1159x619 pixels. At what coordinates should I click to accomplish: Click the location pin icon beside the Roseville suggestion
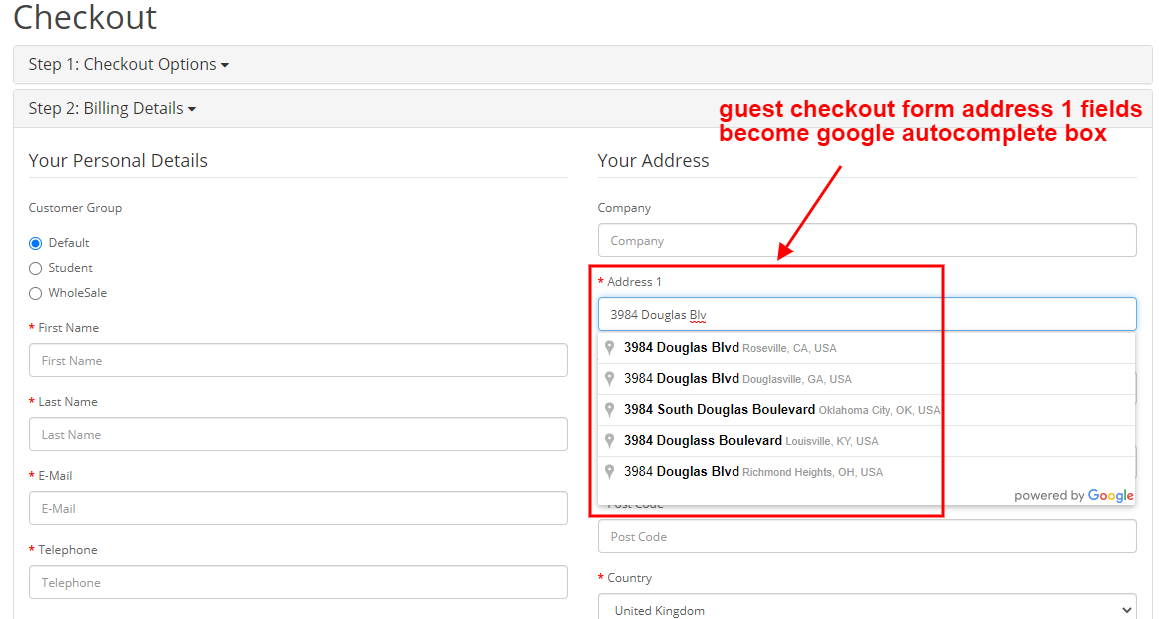coord(609,347)
